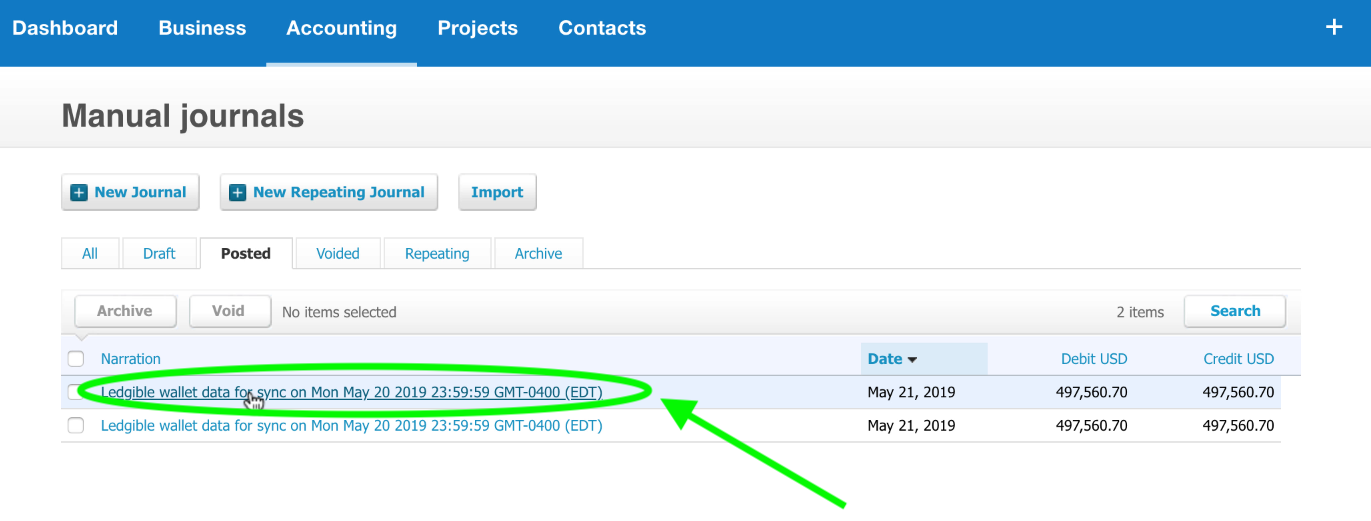
Task: Switch to the Draft tab
Action: (159, 253)
